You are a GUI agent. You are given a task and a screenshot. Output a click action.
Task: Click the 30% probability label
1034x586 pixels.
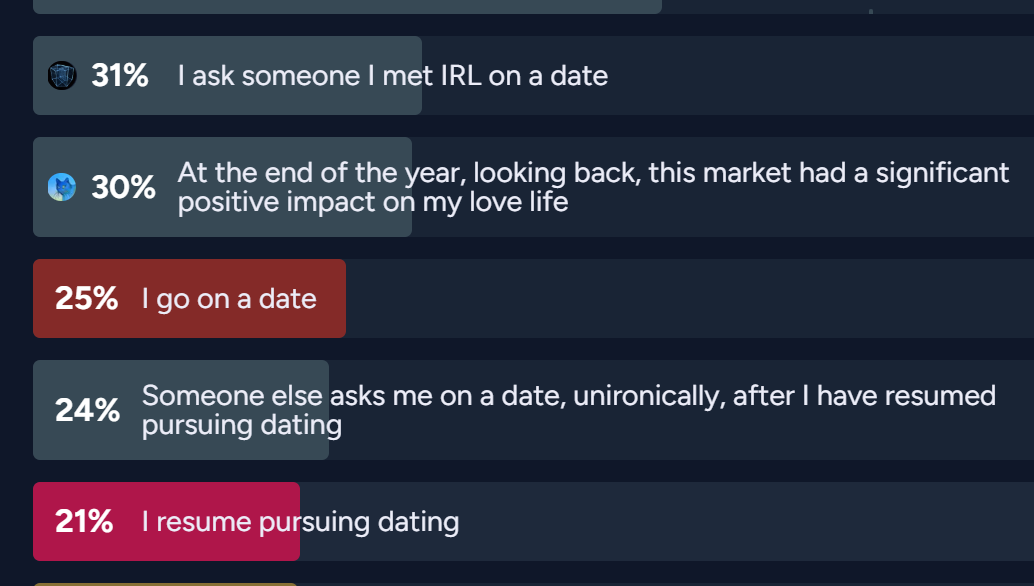tap(123, 187)
